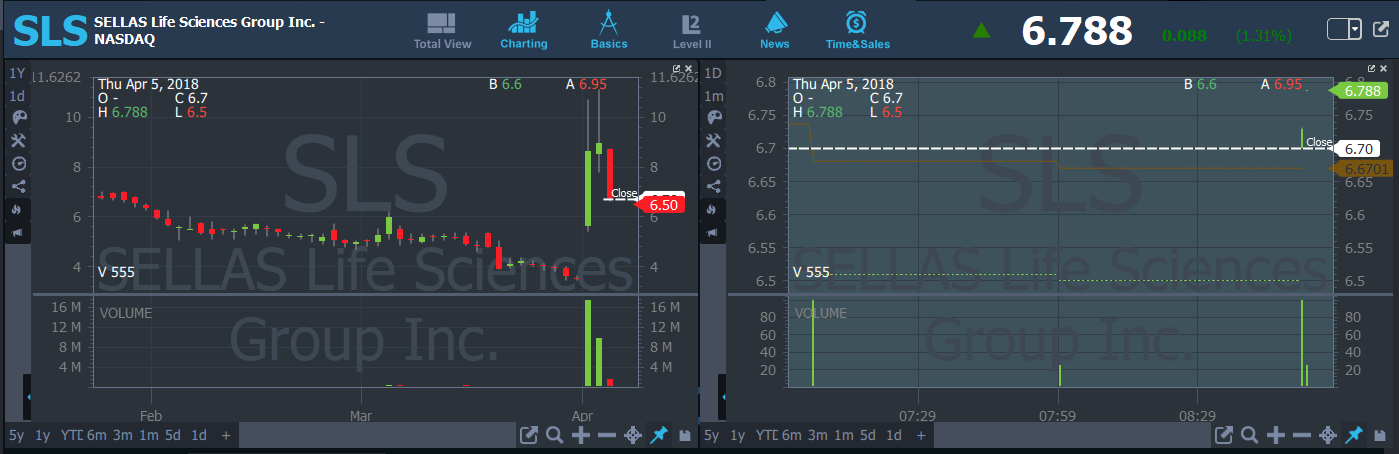Zoom in on the left chart
The image size is (1399, 454).
click(581, 435)
